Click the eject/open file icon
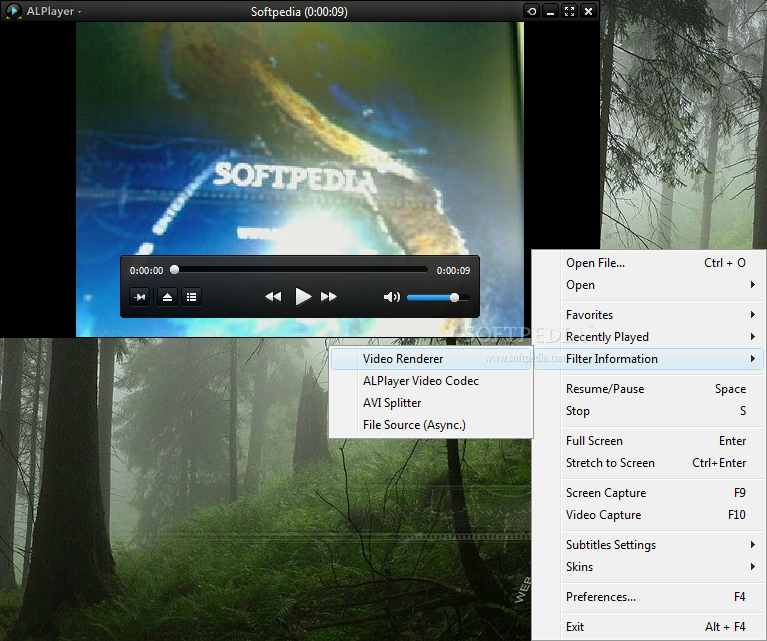The height and width of the screenshot is (641, 767). point(167,297)
